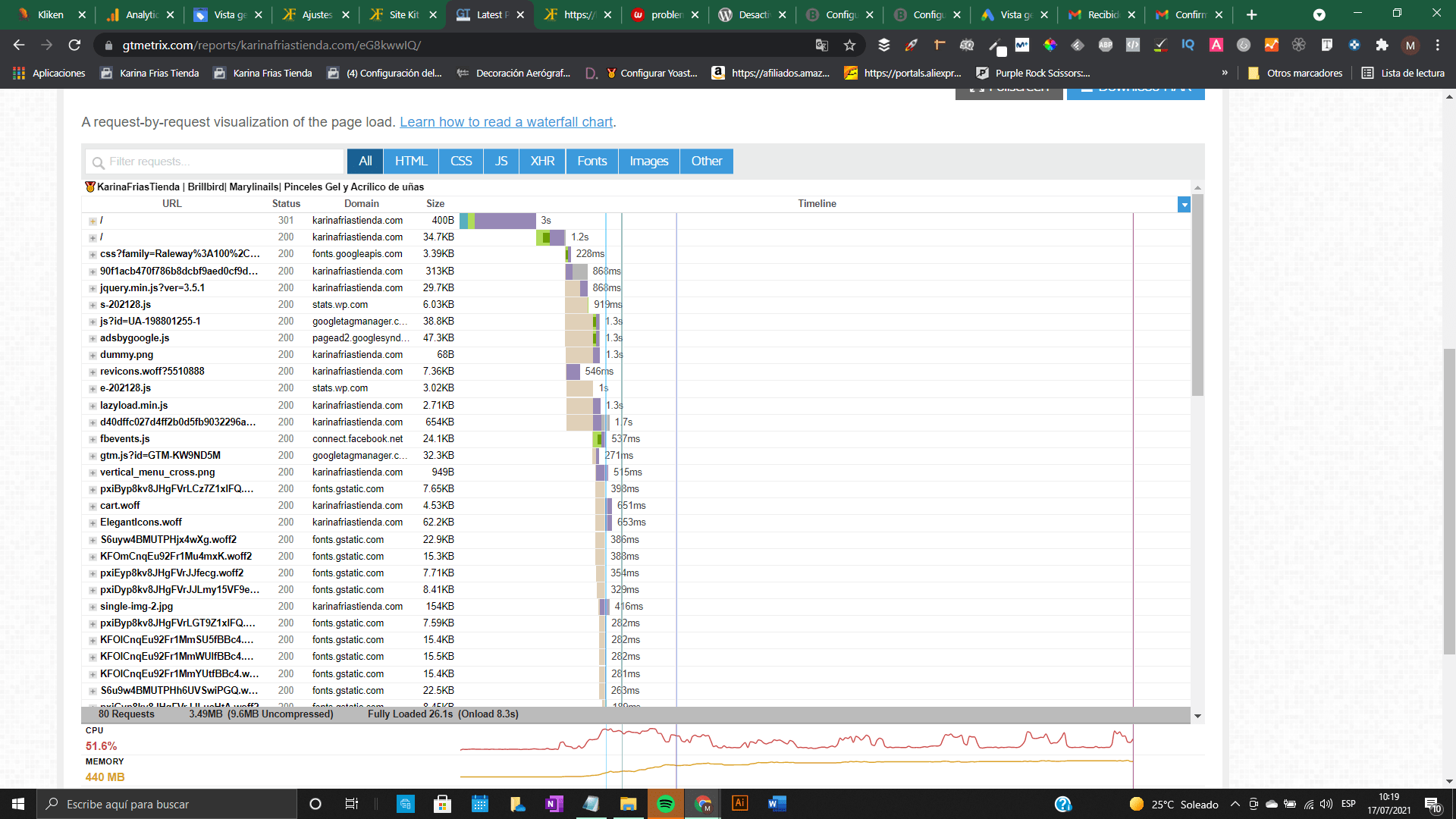Expand the adsbygoogle.js request row
The height and width of the screenshot is (819, 1456).
[93, 338]
